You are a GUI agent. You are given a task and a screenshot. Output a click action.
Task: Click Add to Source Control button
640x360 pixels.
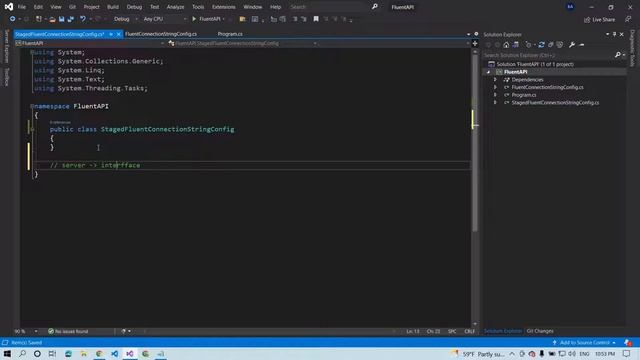584,342
